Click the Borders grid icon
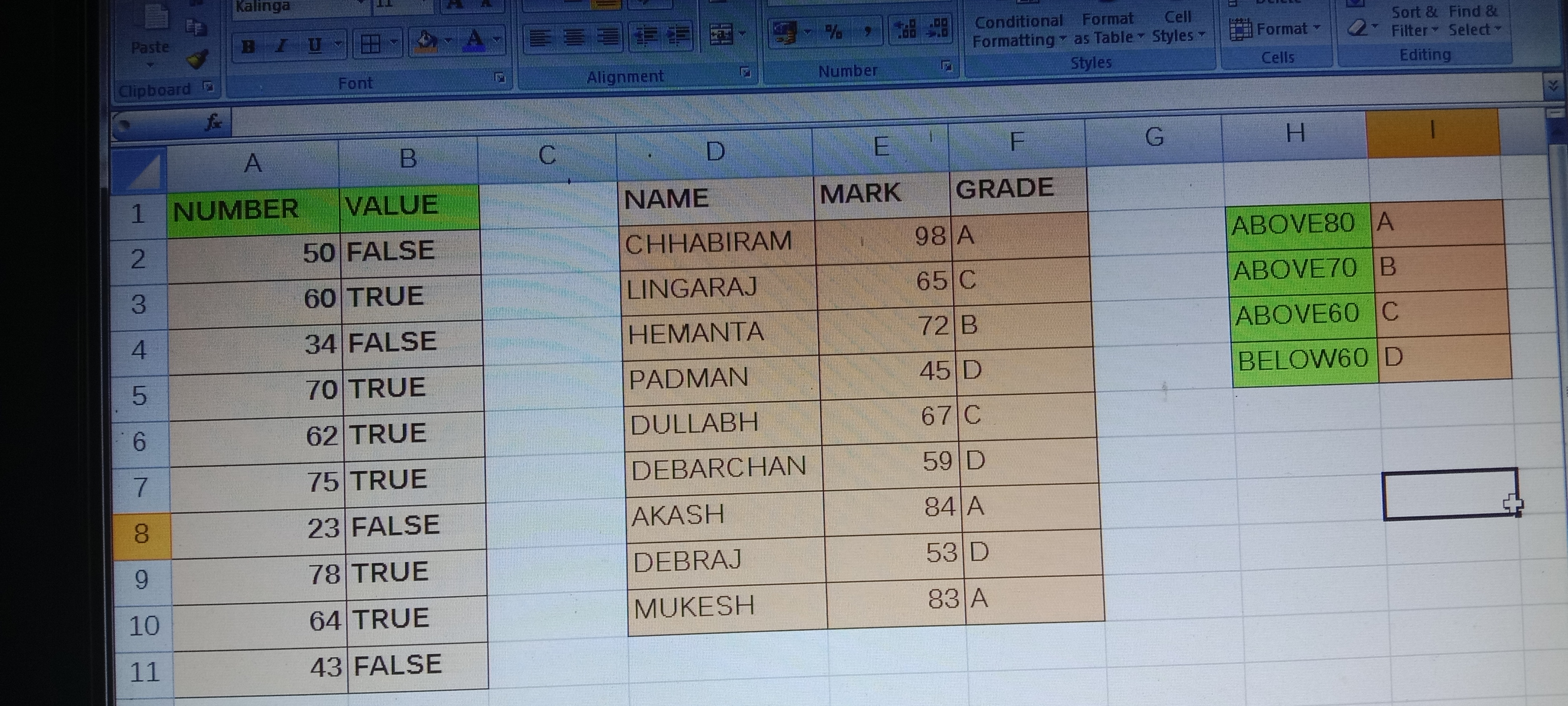 pyautogui.click(x=371, y=44)
